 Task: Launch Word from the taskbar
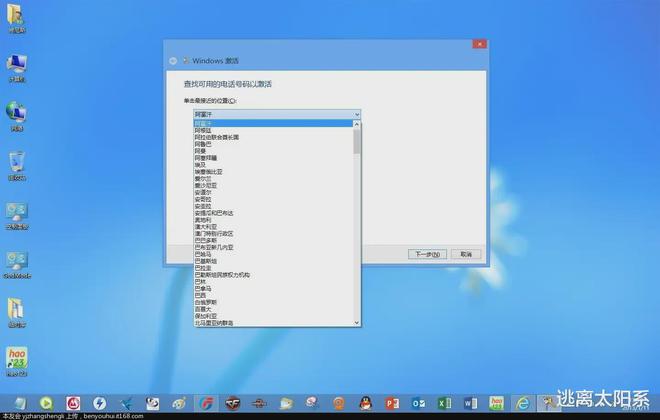click(x=471, y=404)
